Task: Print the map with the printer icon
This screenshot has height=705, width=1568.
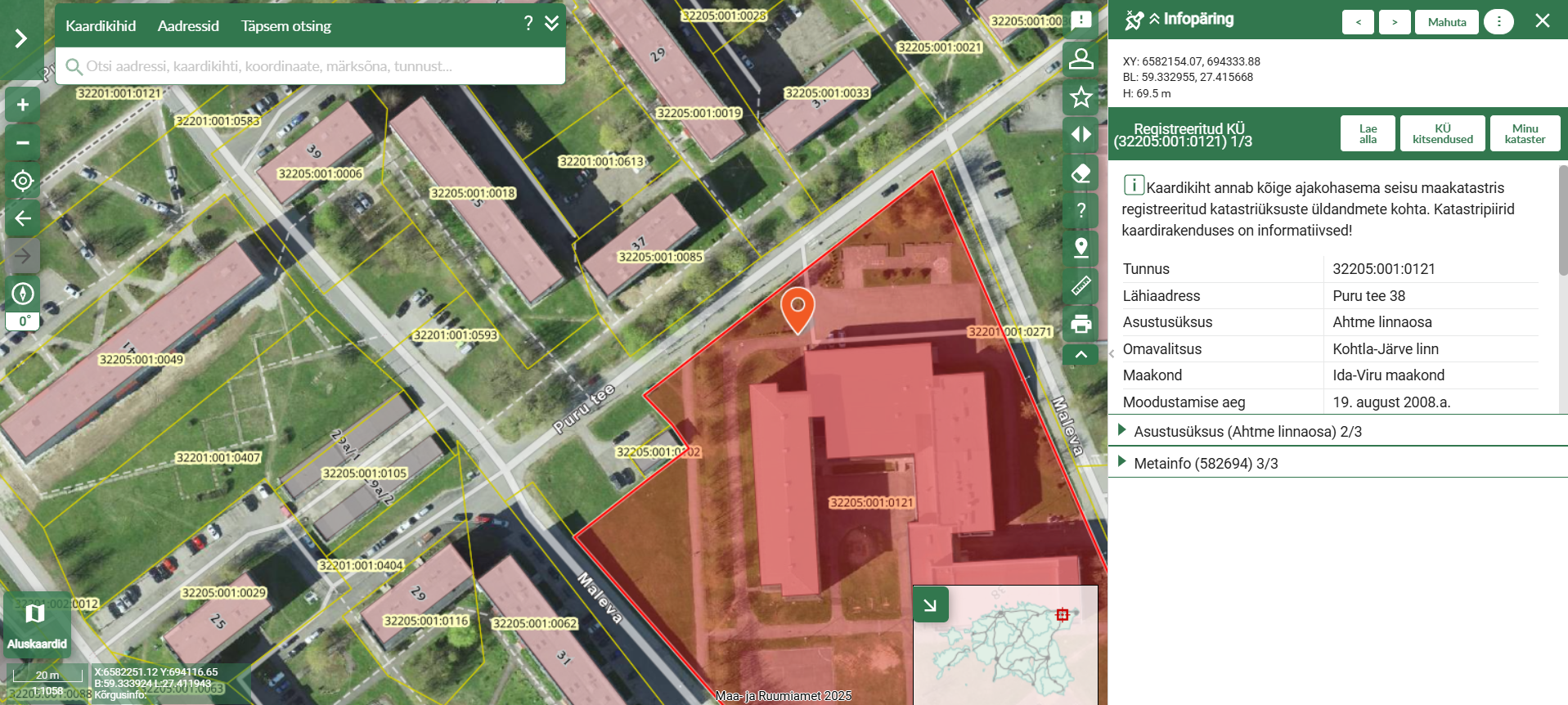Action: [1081, 324]
